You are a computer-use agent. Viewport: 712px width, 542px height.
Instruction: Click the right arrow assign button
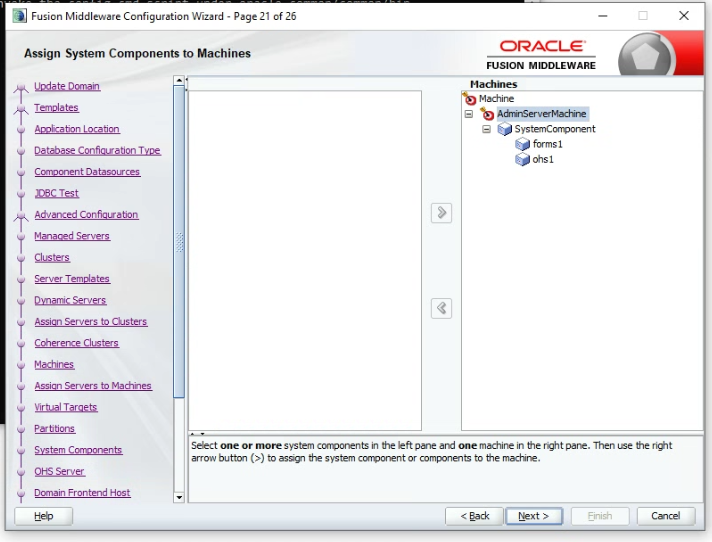click(441, 213)
